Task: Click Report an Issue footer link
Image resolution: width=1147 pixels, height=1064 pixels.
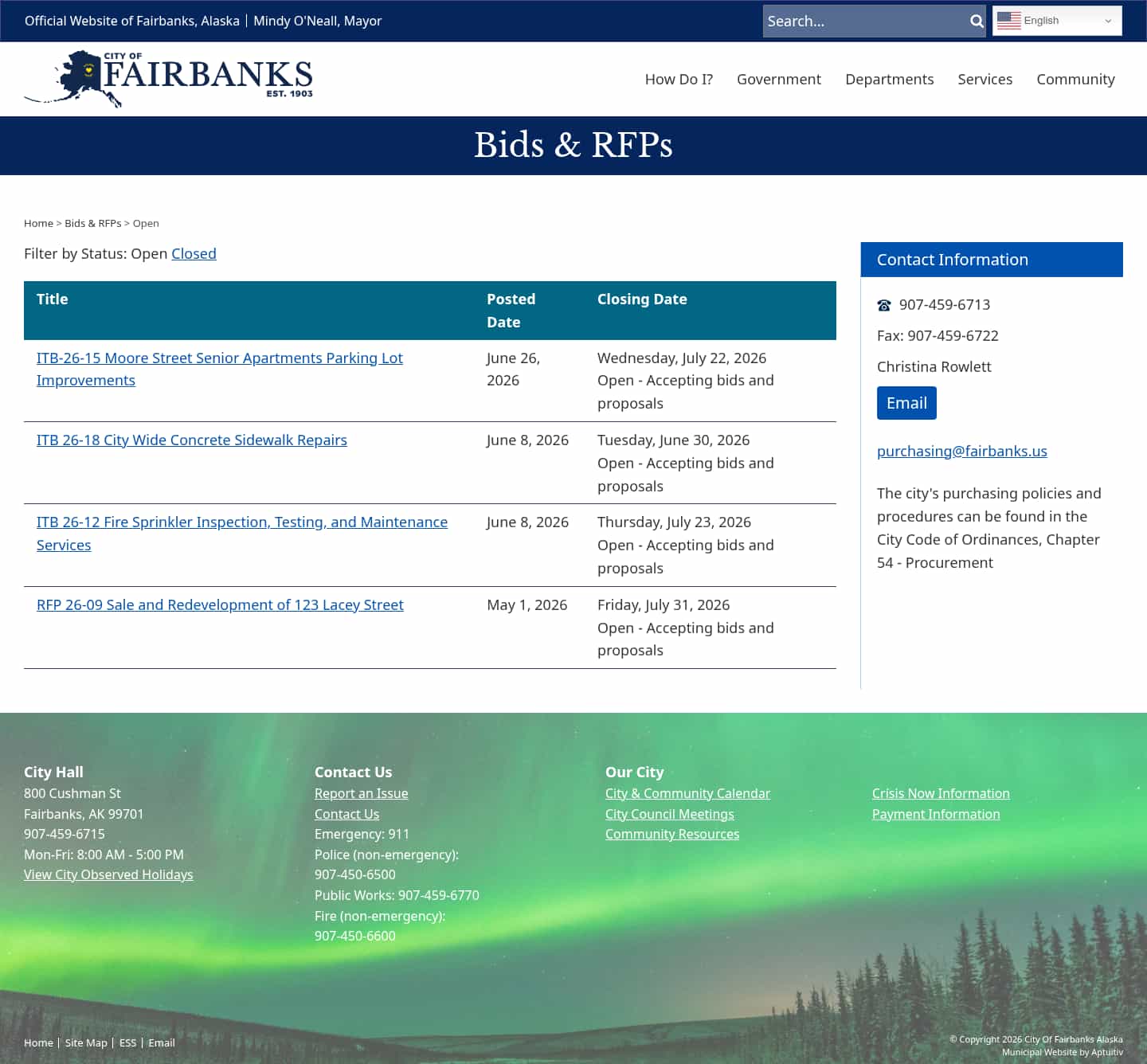Action: point(362,794)
